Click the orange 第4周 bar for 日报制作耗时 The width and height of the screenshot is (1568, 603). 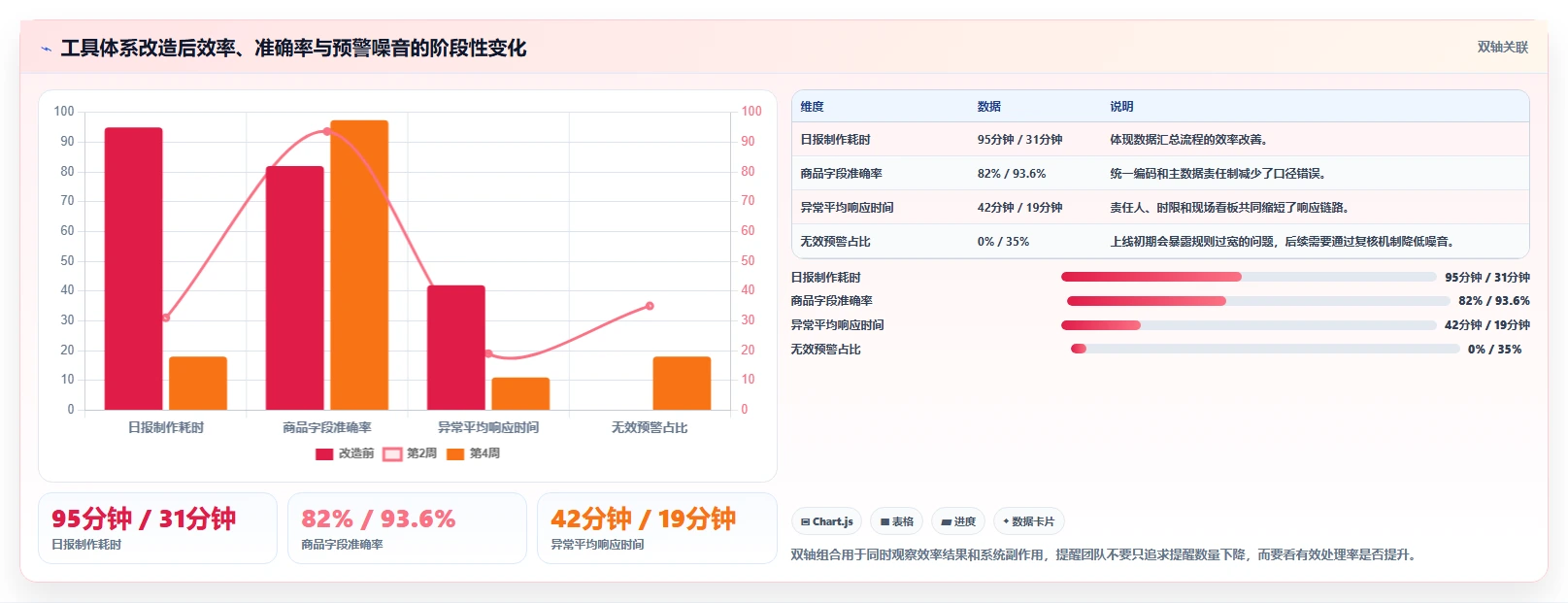pos(198,384)
